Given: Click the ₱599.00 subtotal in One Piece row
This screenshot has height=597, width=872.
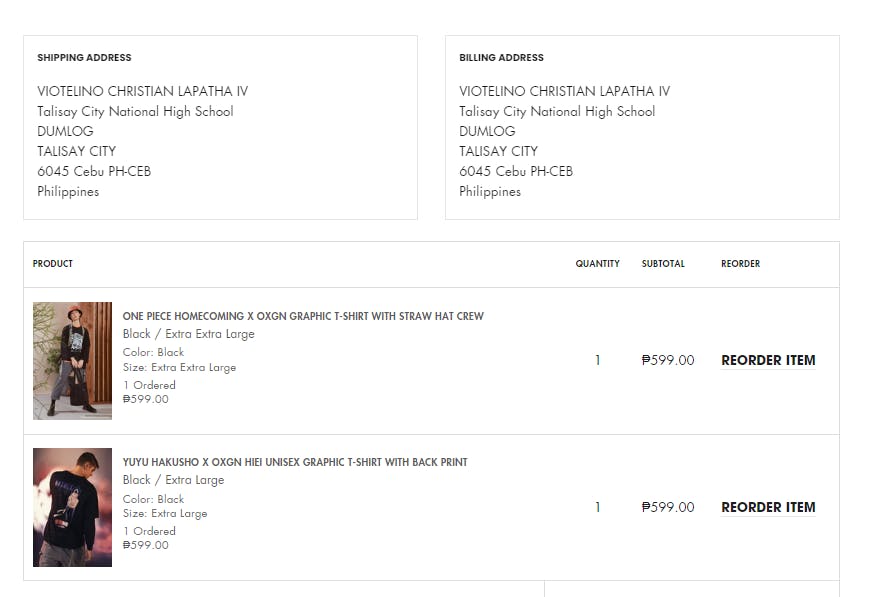Looking at the screenshot, I should [x=668, y=360].
